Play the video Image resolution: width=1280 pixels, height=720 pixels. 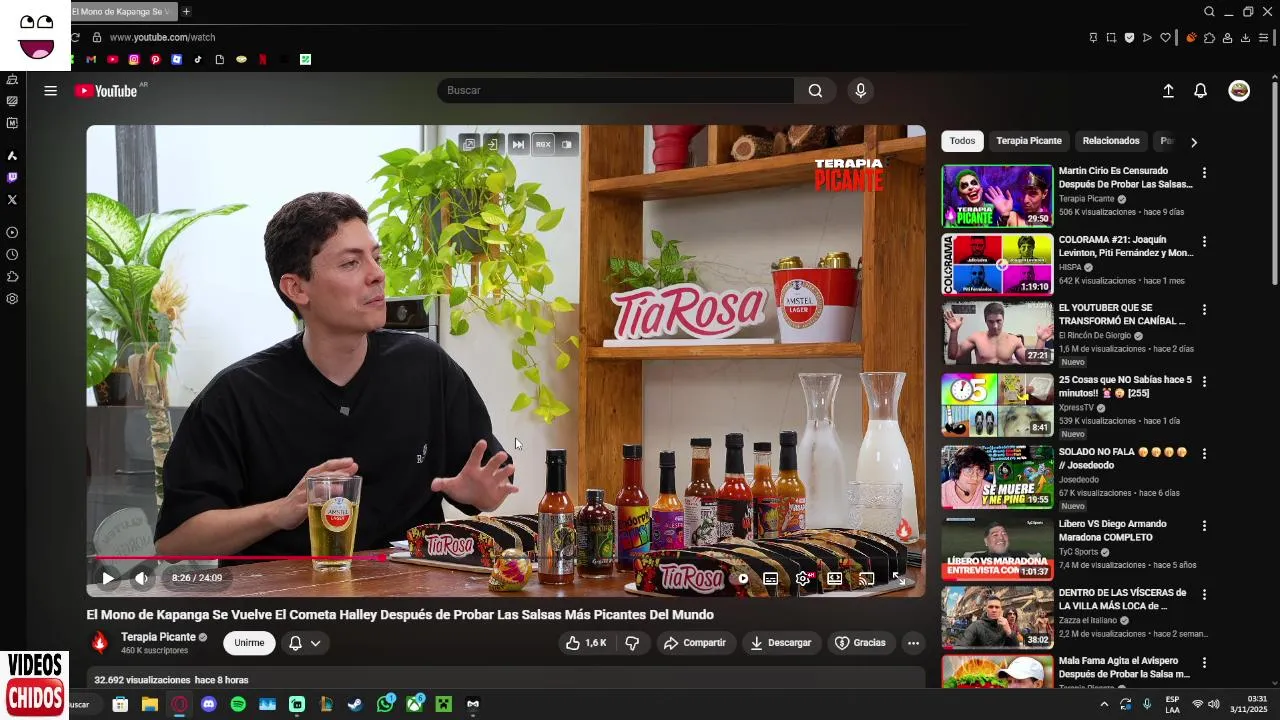(x=107, y=578)
